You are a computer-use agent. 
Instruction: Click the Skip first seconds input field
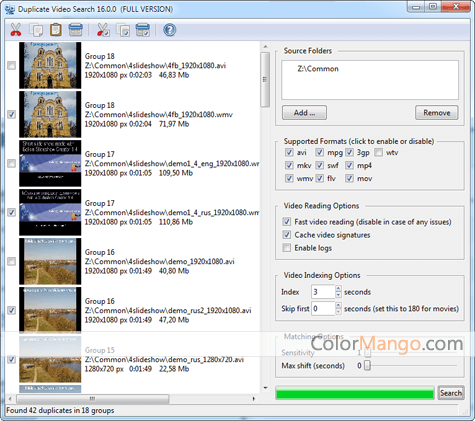pos(323,308)
